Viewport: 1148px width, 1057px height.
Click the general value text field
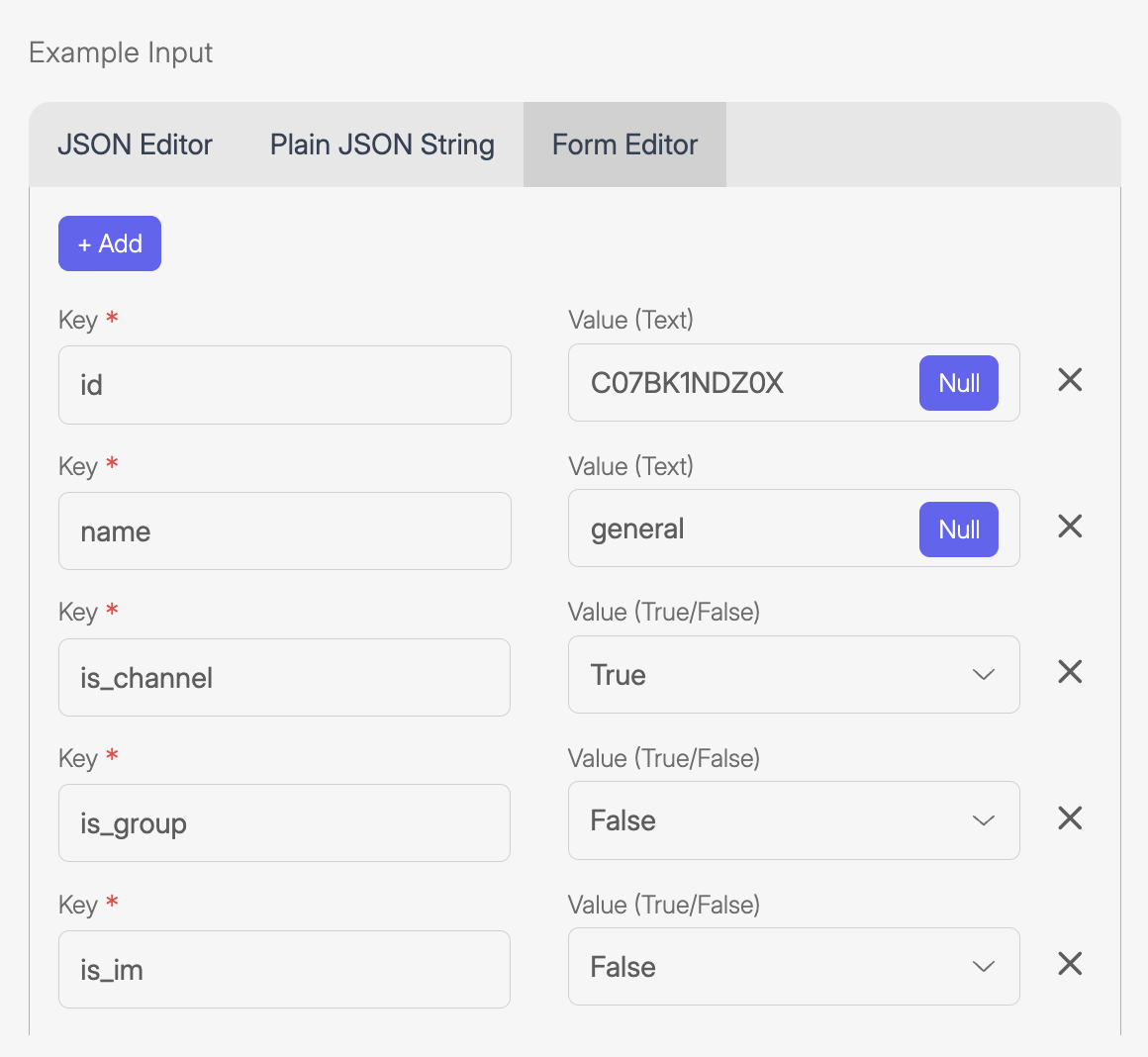tap(742, 529)
